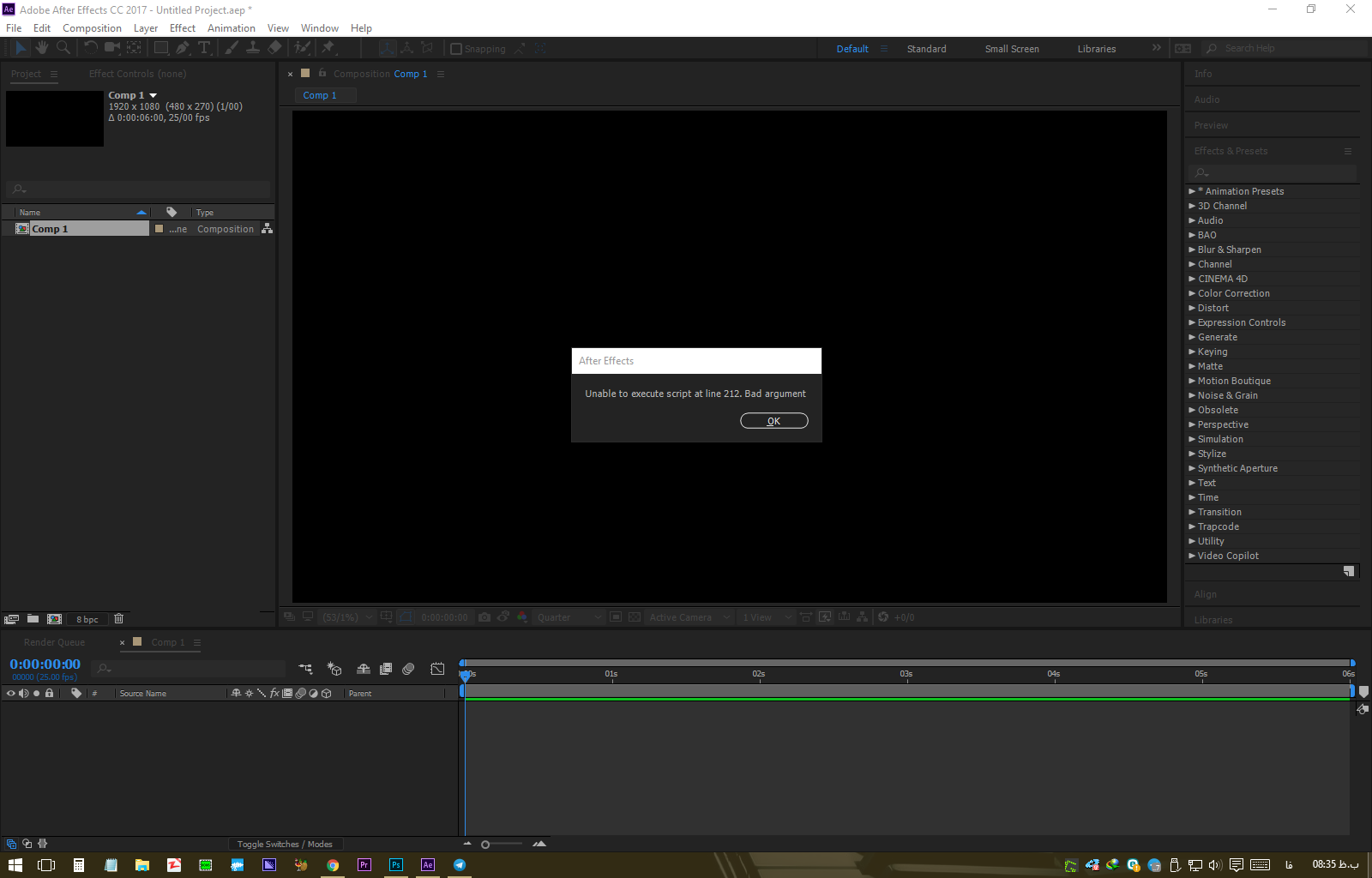
Task: Select the Rectangle shape tool
Action: tap(160, 48)
